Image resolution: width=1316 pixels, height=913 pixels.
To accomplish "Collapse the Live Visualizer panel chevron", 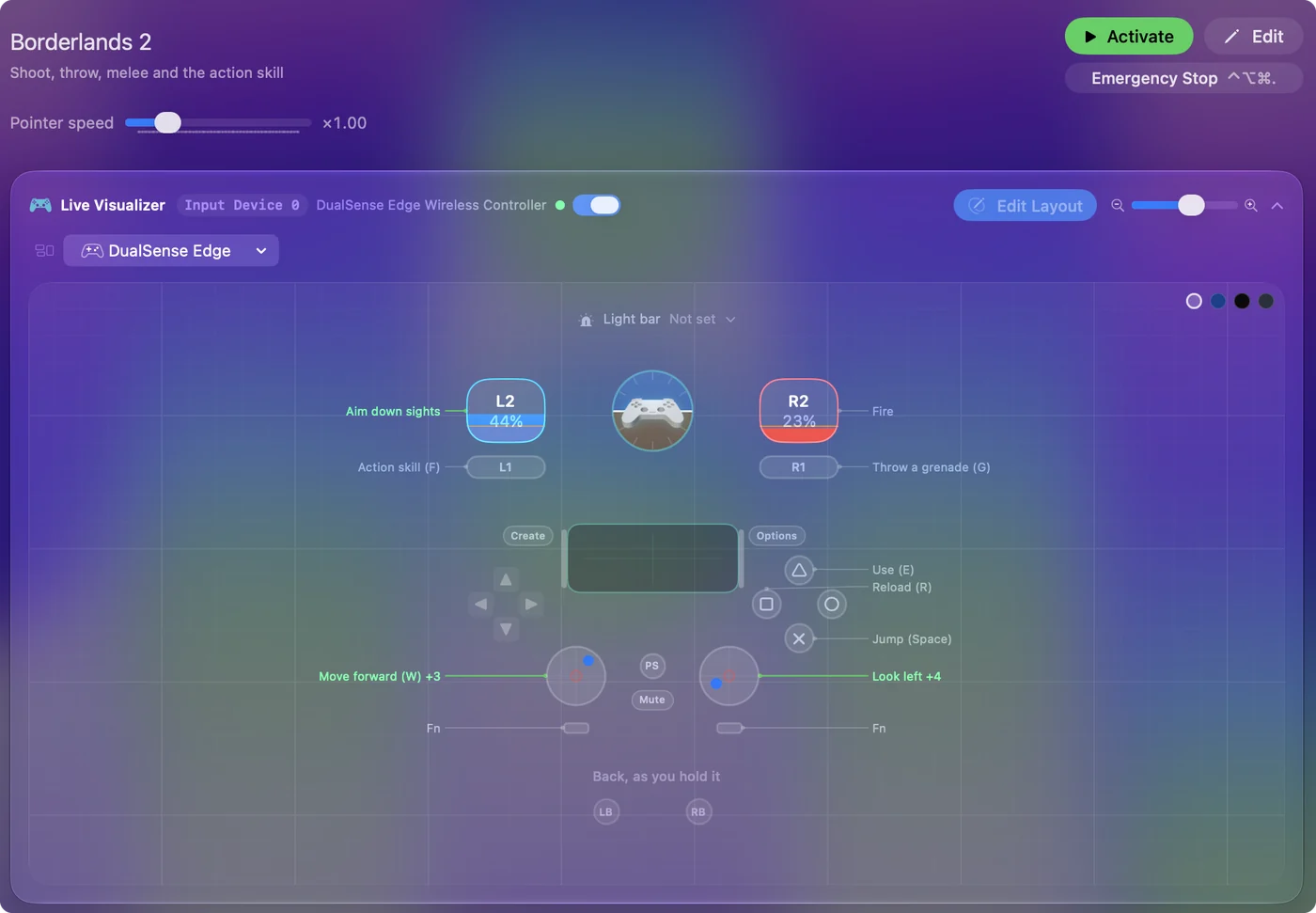I will click(x=1277, y=206).
